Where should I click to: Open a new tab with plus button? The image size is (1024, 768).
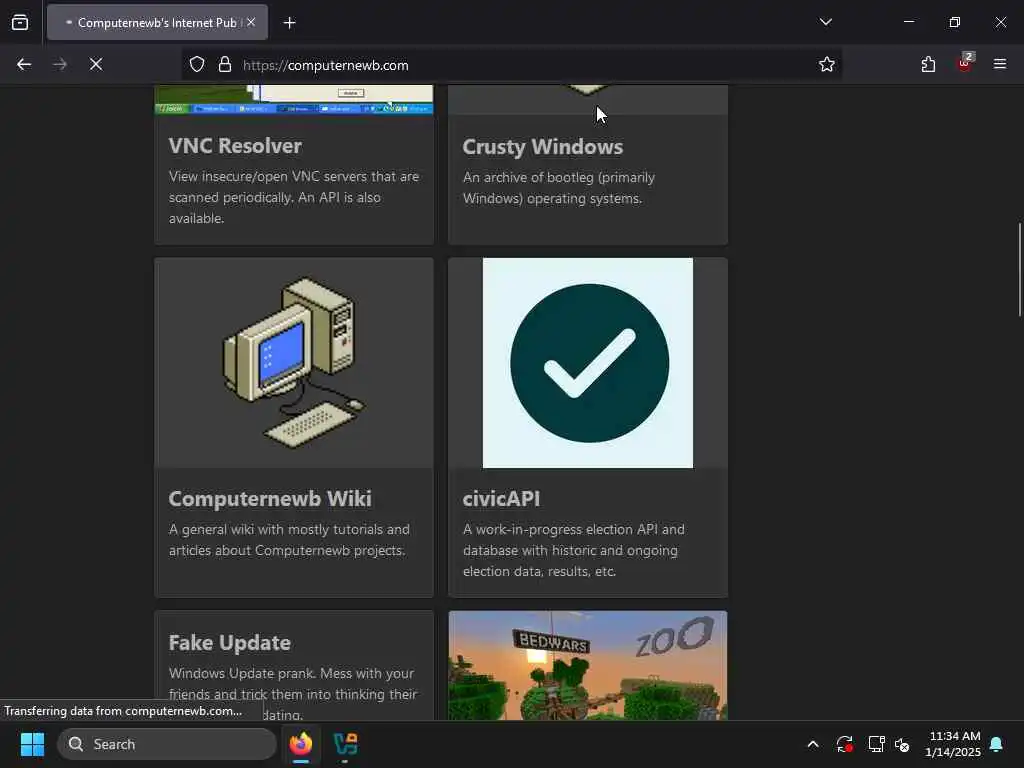tap(289, 23)
